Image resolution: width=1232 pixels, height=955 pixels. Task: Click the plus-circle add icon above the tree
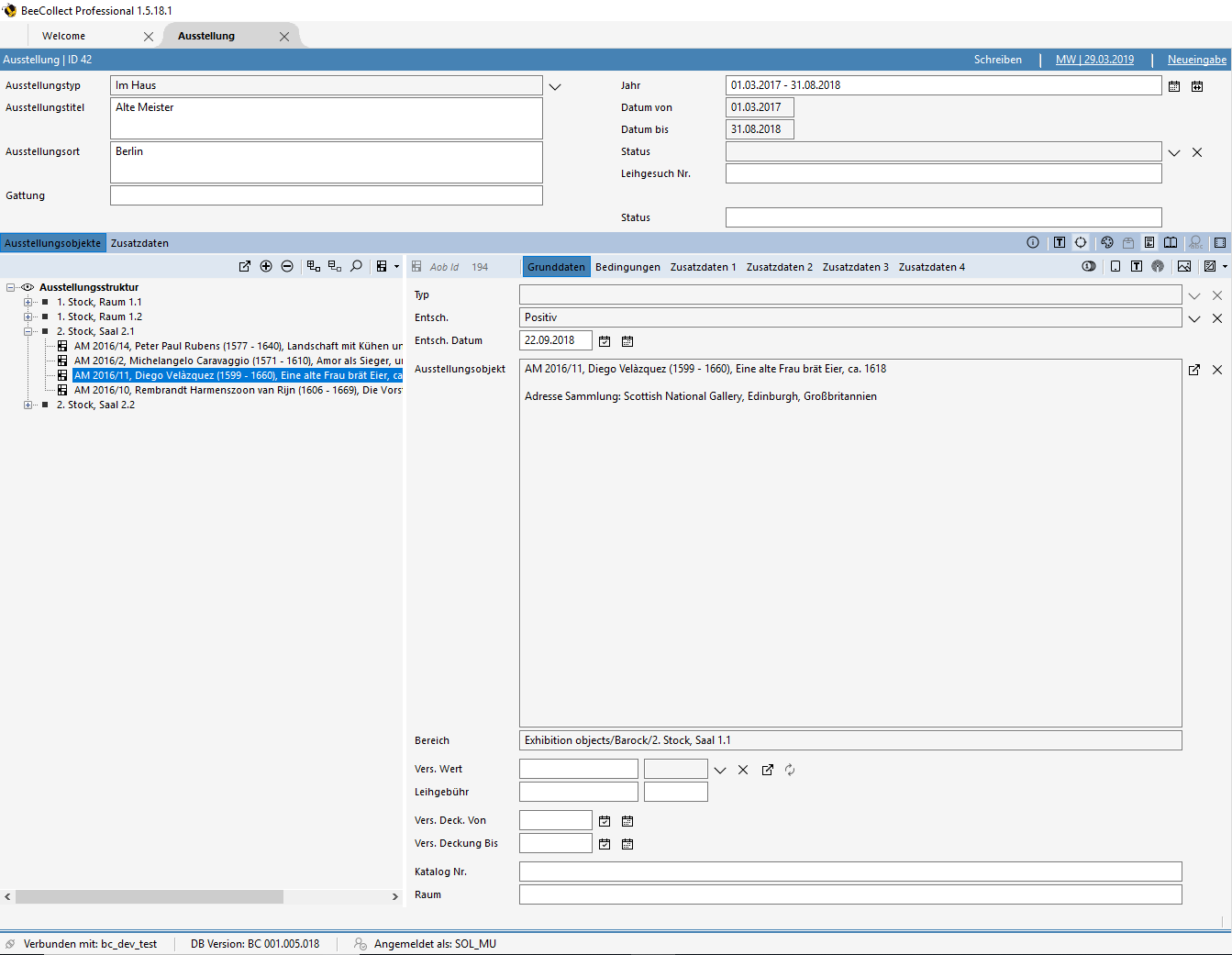click(266, 266)
